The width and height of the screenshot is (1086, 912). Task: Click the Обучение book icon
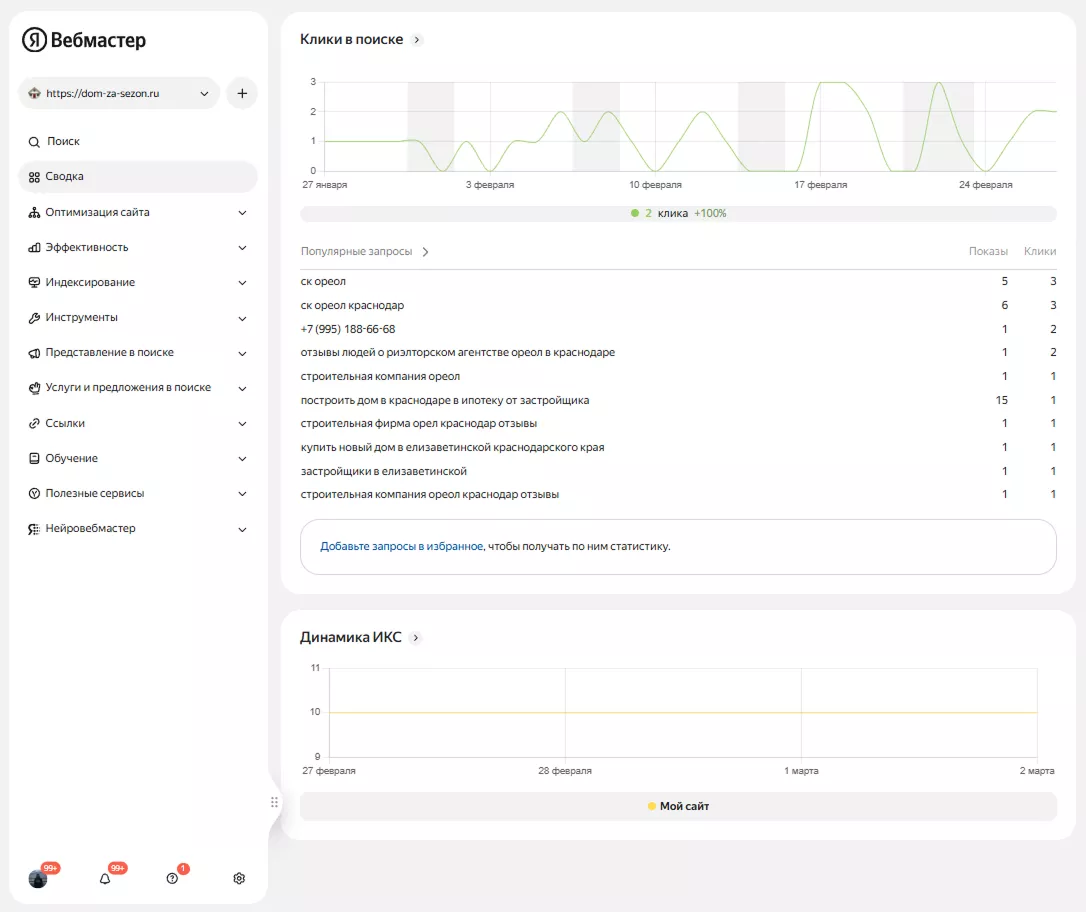tap(34, 458)
